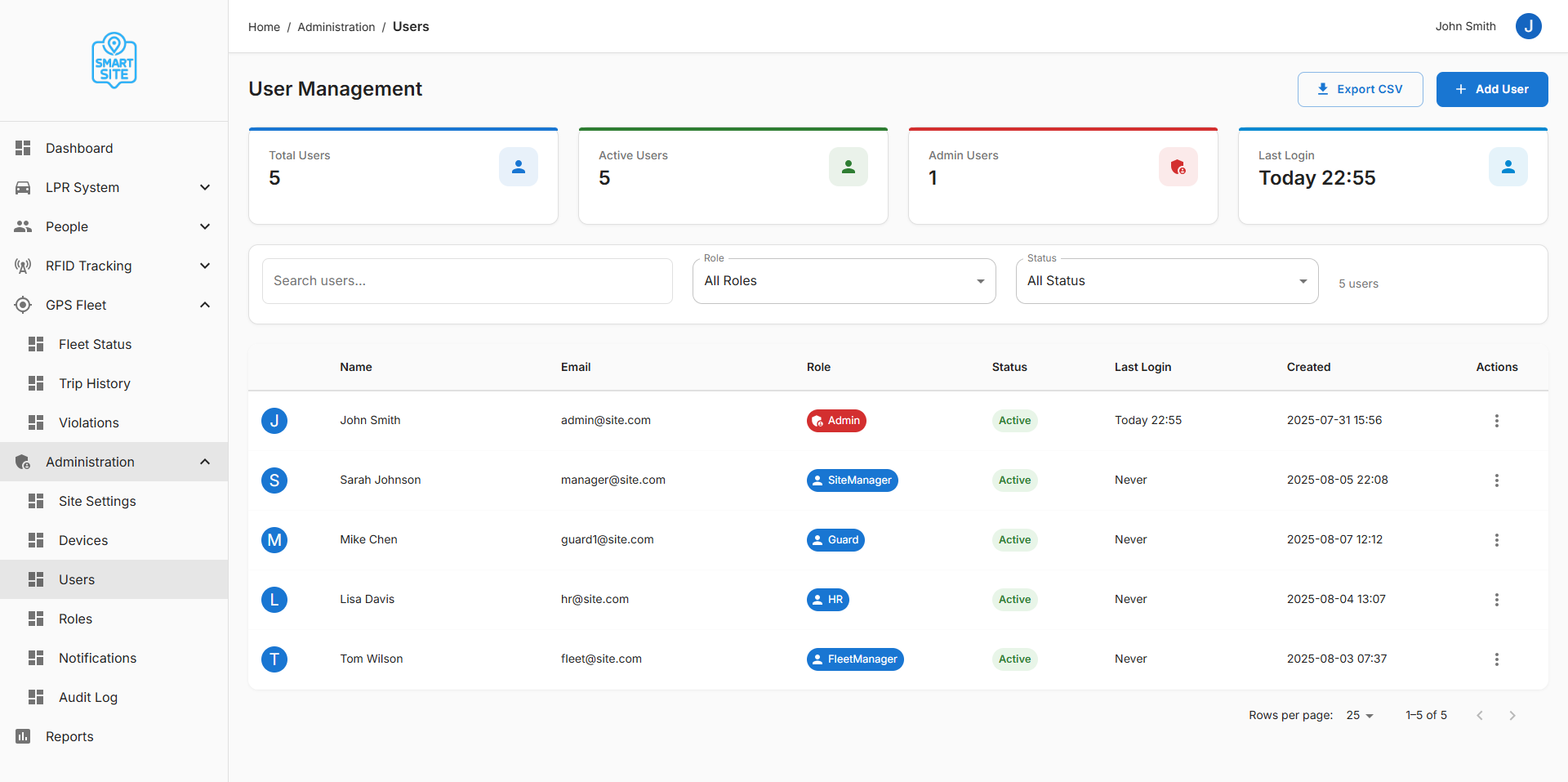Click the Reports bar-chart icon
1568x782 pixels.
point(24,736)
